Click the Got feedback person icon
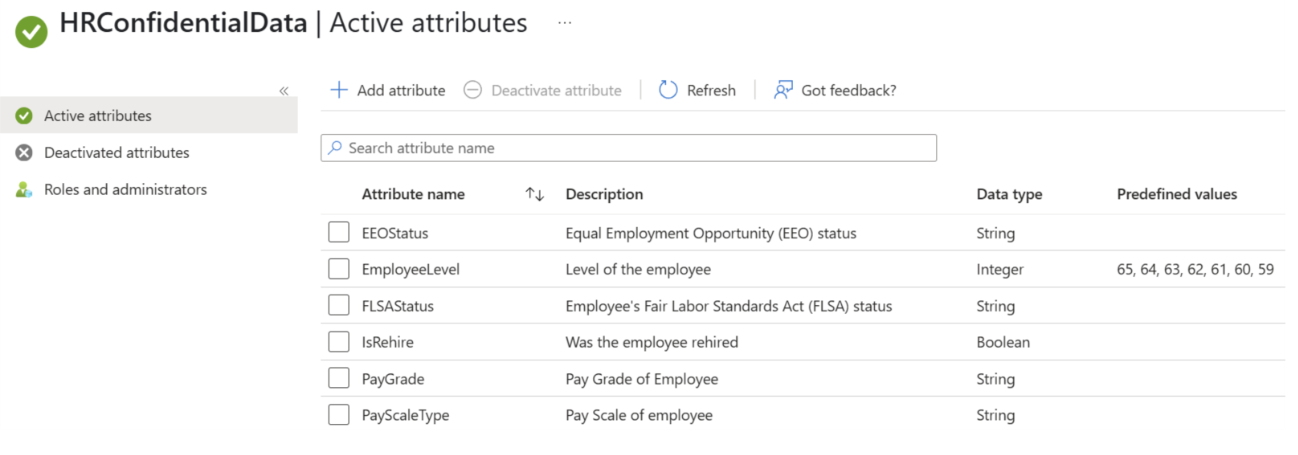 (783, 90)
